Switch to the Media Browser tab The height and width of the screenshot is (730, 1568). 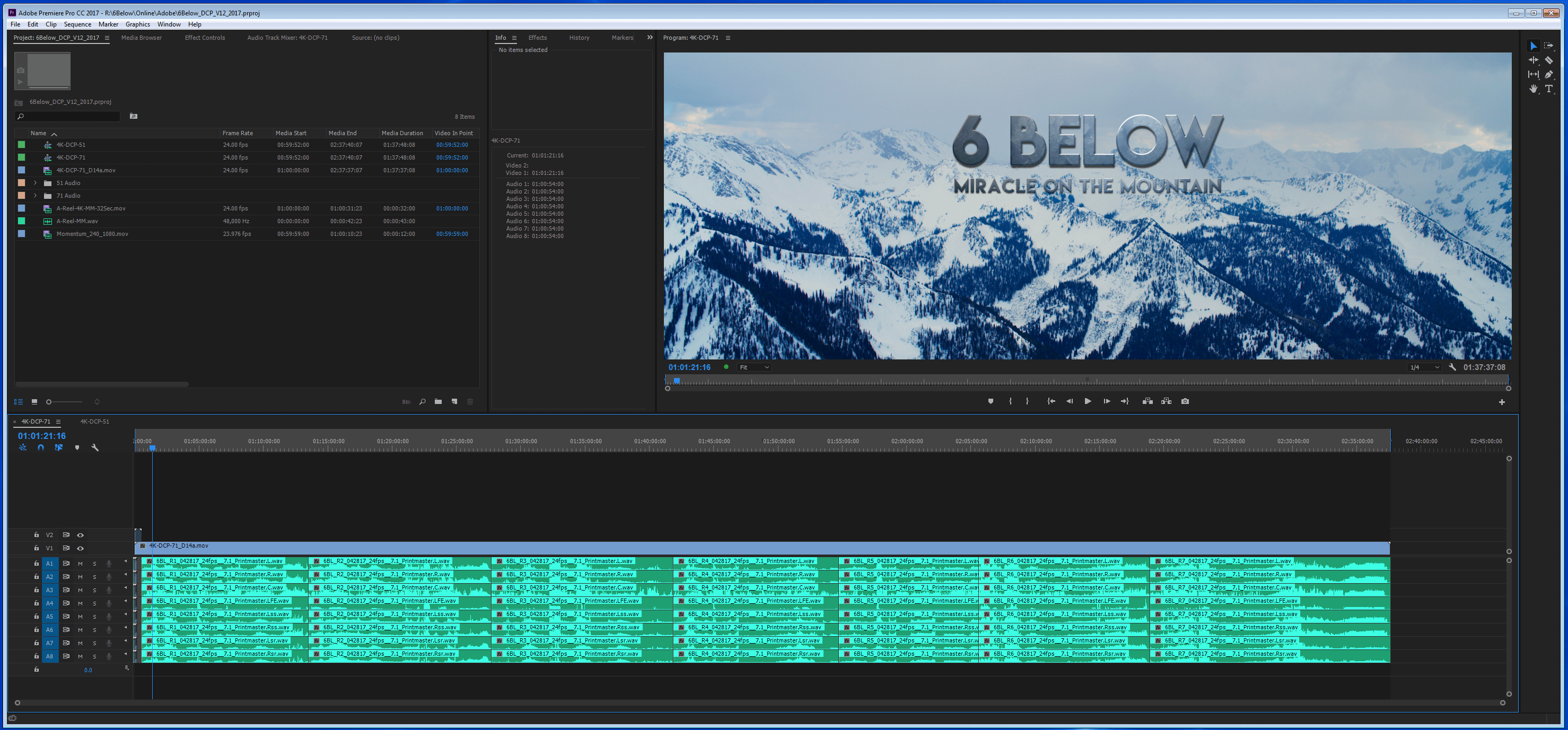(x=141, y=38)
